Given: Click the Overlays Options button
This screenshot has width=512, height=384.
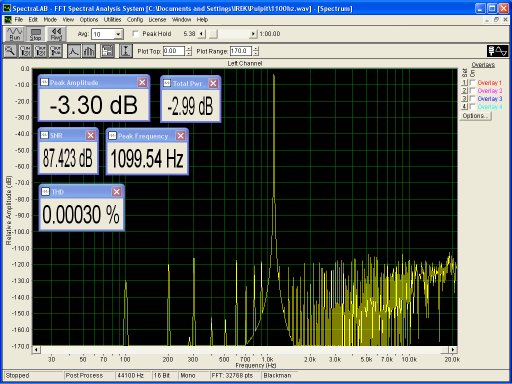Looking at the screenshot, I should (x=475, y=116).
